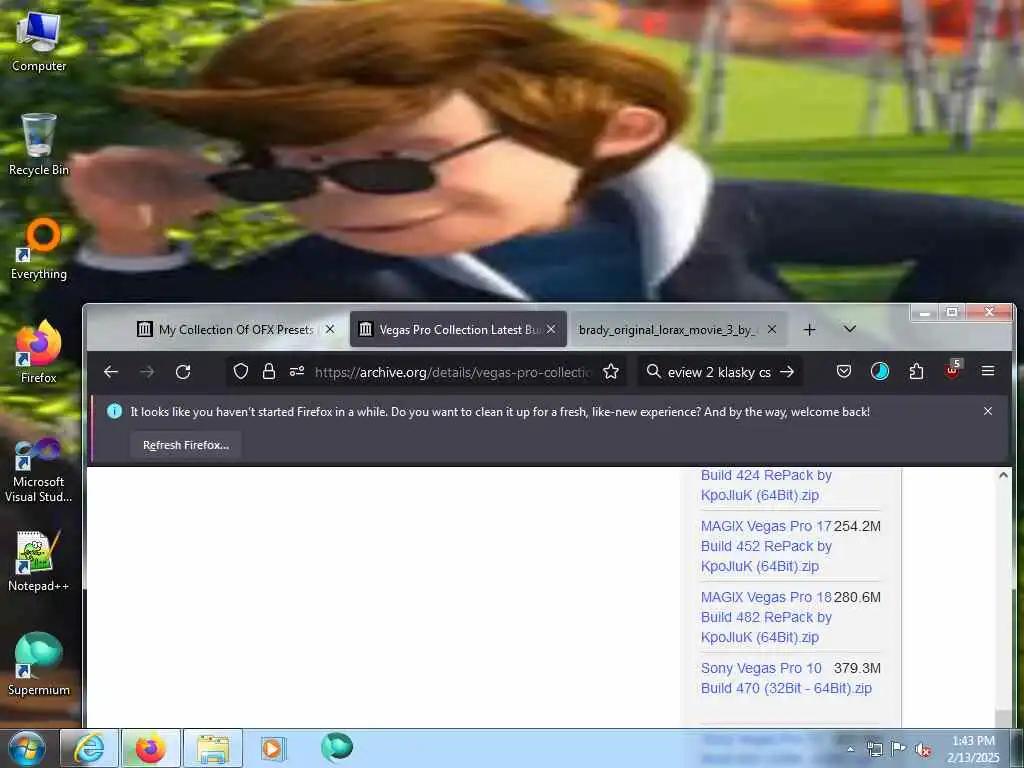
Task: Open Windows Explorer from the taskbar
Action: tap(213, 748)
